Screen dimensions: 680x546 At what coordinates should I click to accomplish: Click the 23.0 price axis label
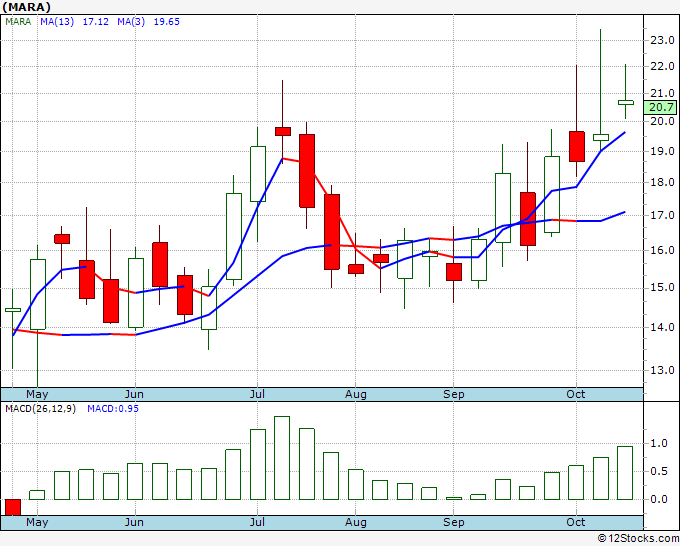(x=662, y=40)
